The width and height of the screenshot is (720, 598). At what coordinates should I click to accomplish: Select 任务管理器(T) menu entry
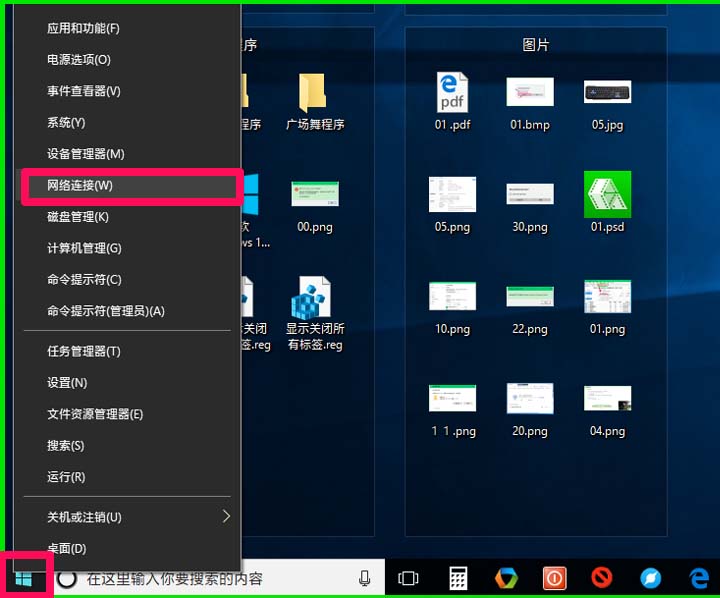84,351
